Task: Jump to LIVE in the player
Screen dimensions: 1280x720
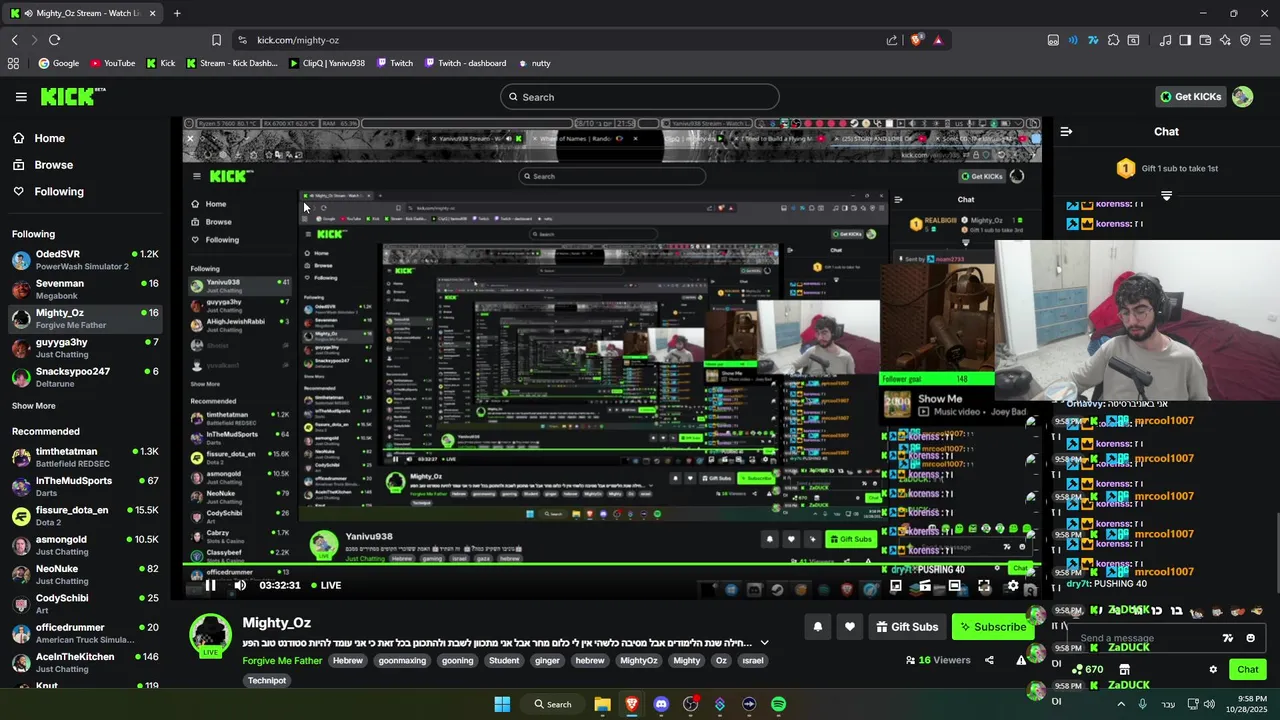Action: 326,586
